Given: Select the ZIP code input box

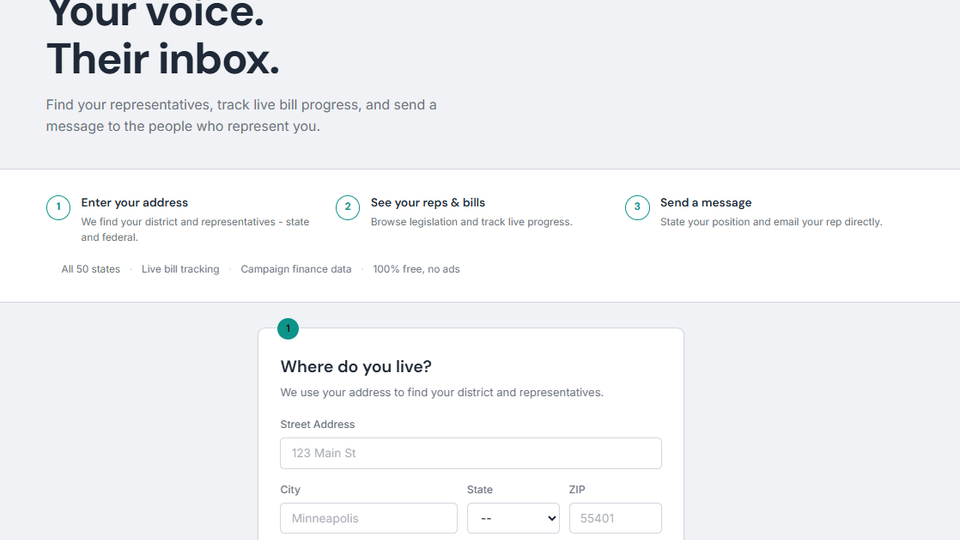Looking at the screenshot, I should pyautogui.click(x=615, y=518).
